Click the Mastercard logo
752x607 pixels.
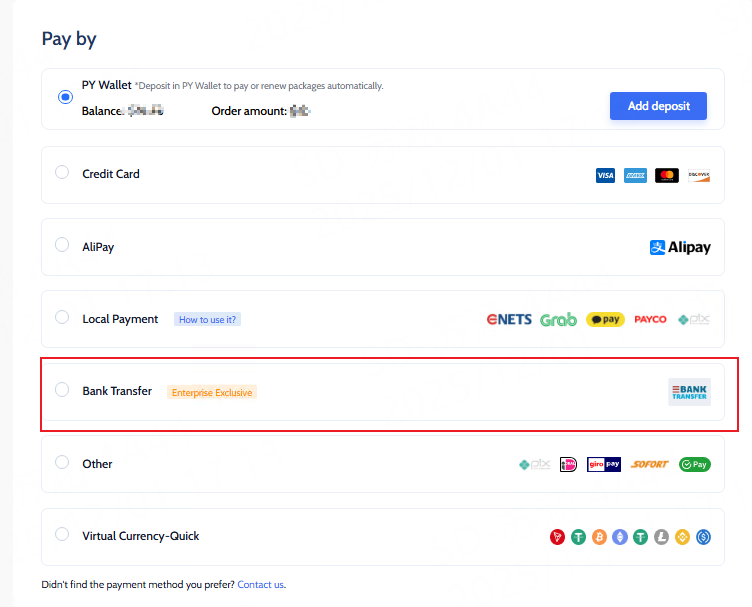click(667, 175)
